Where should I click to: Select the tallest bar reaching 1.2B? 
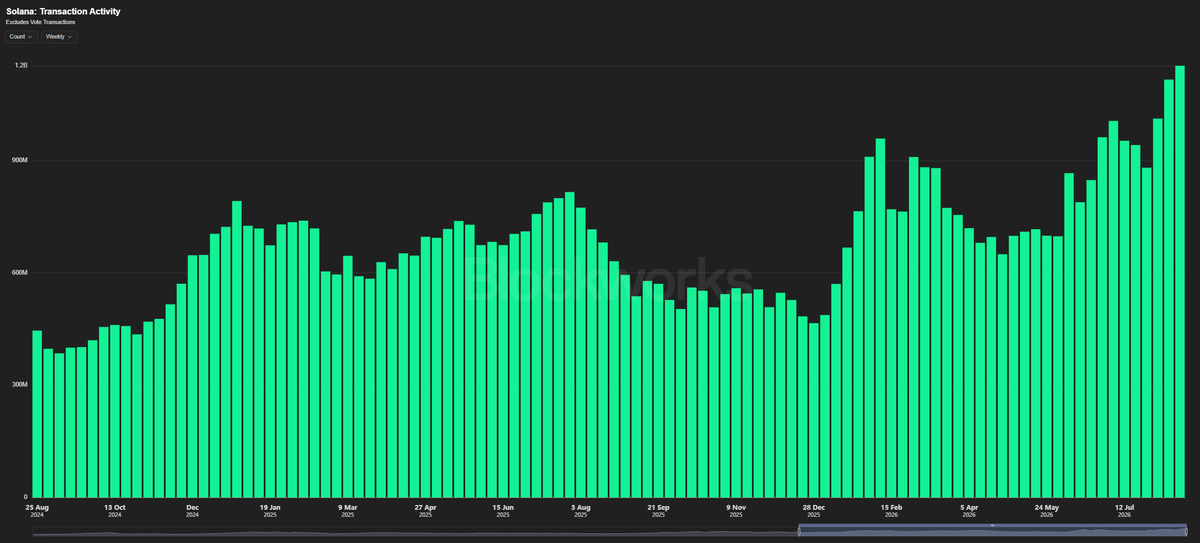pyautogui.click(x=1180, y=281)
